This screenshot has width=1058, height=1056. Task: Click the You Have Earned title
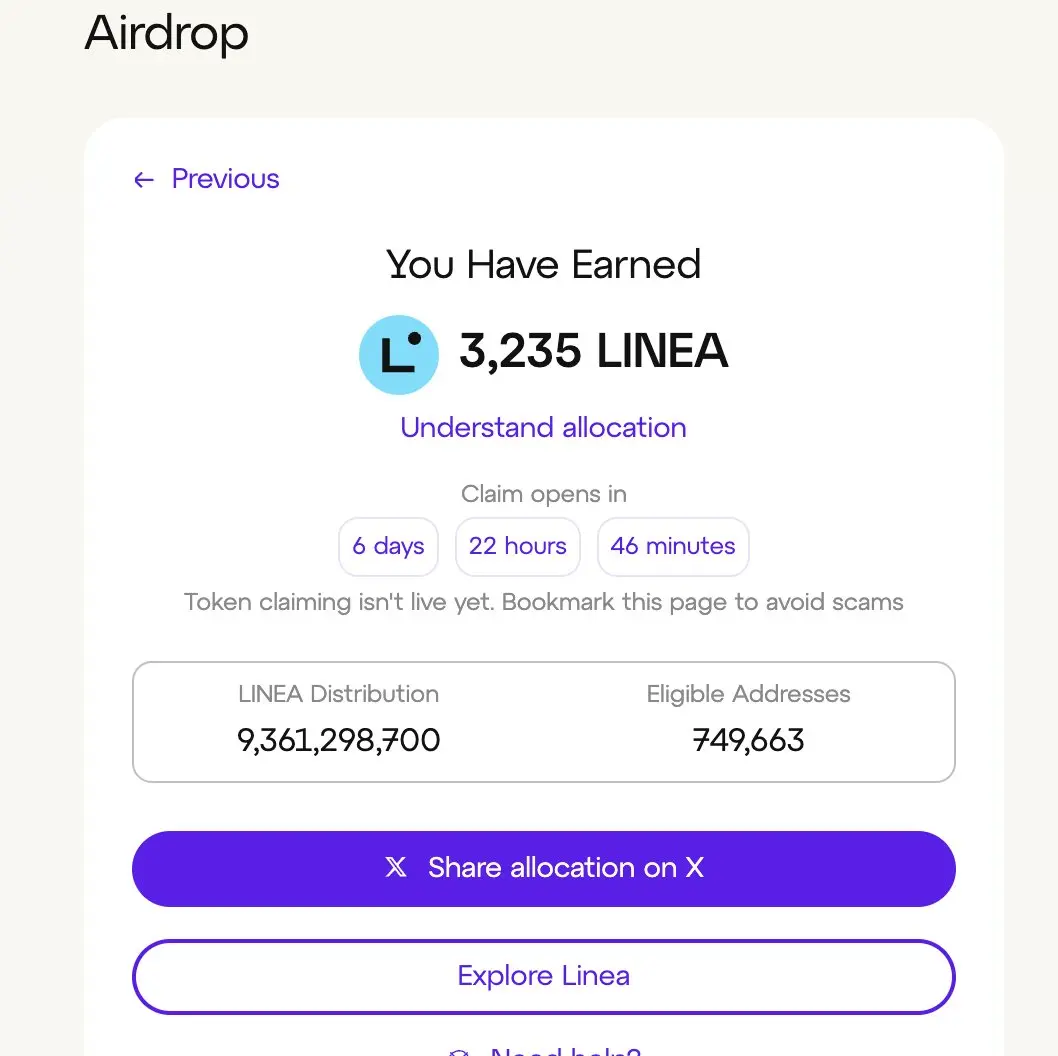[543, 264]
